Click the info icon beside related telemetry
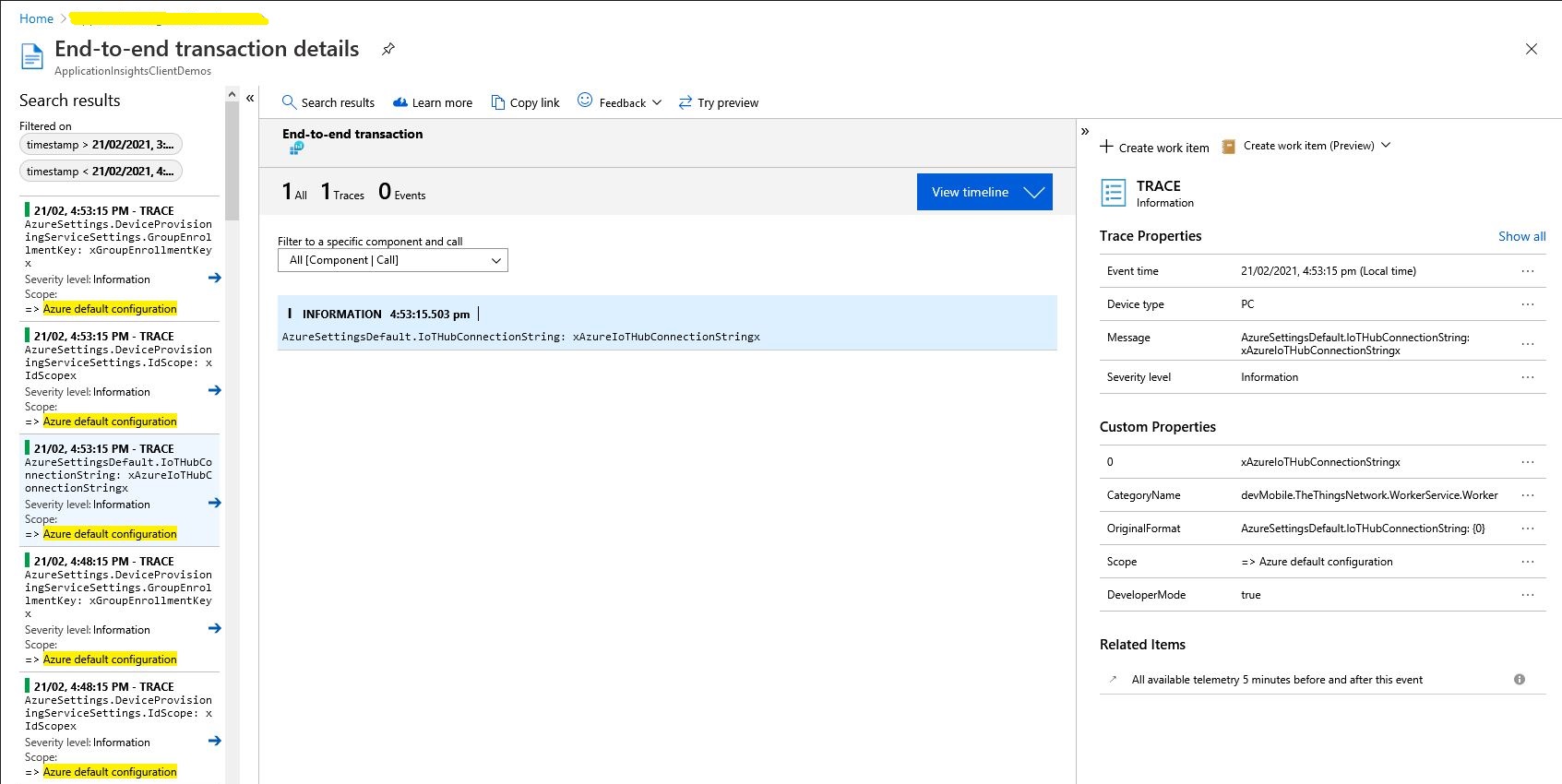Viewport: 1562px width, 784px height. pyautogui.click(x=1519, y=680)
